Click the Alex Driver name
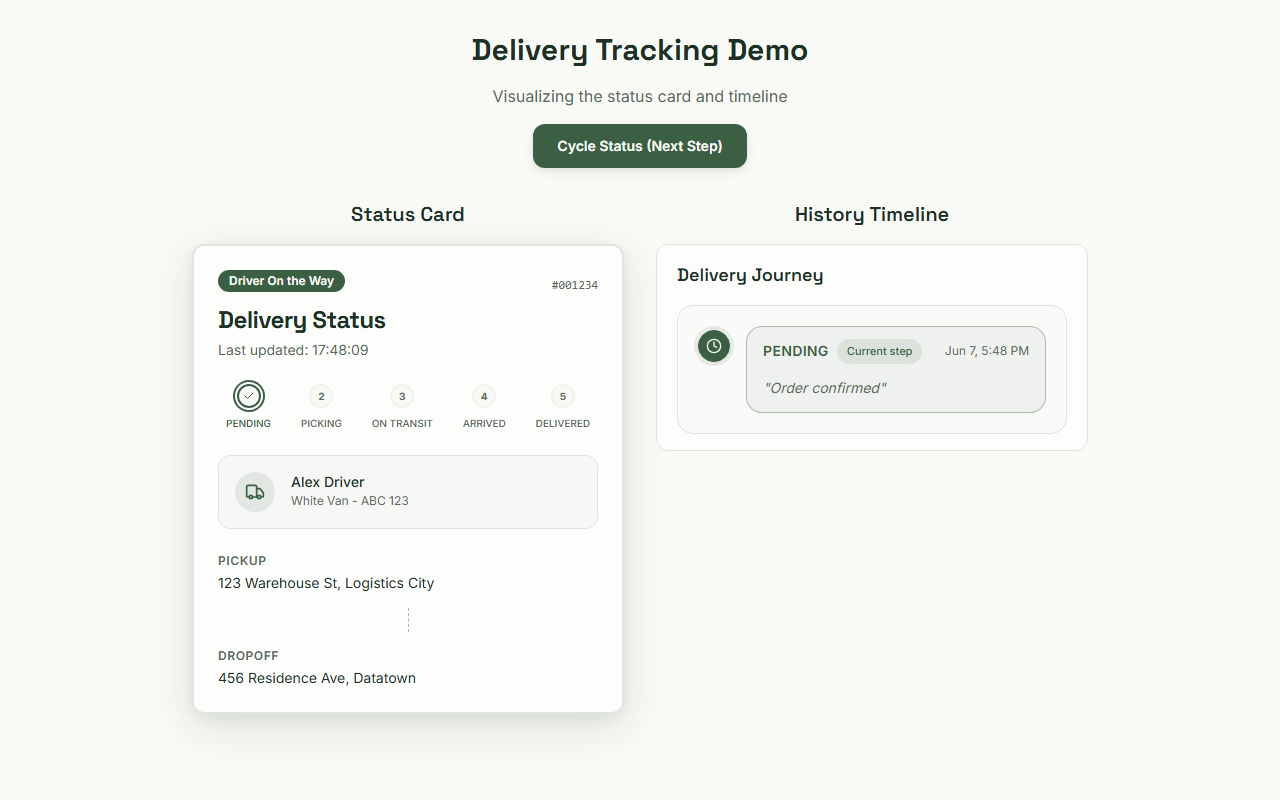This screenshot has height=800, width=1280. point(328,482)
